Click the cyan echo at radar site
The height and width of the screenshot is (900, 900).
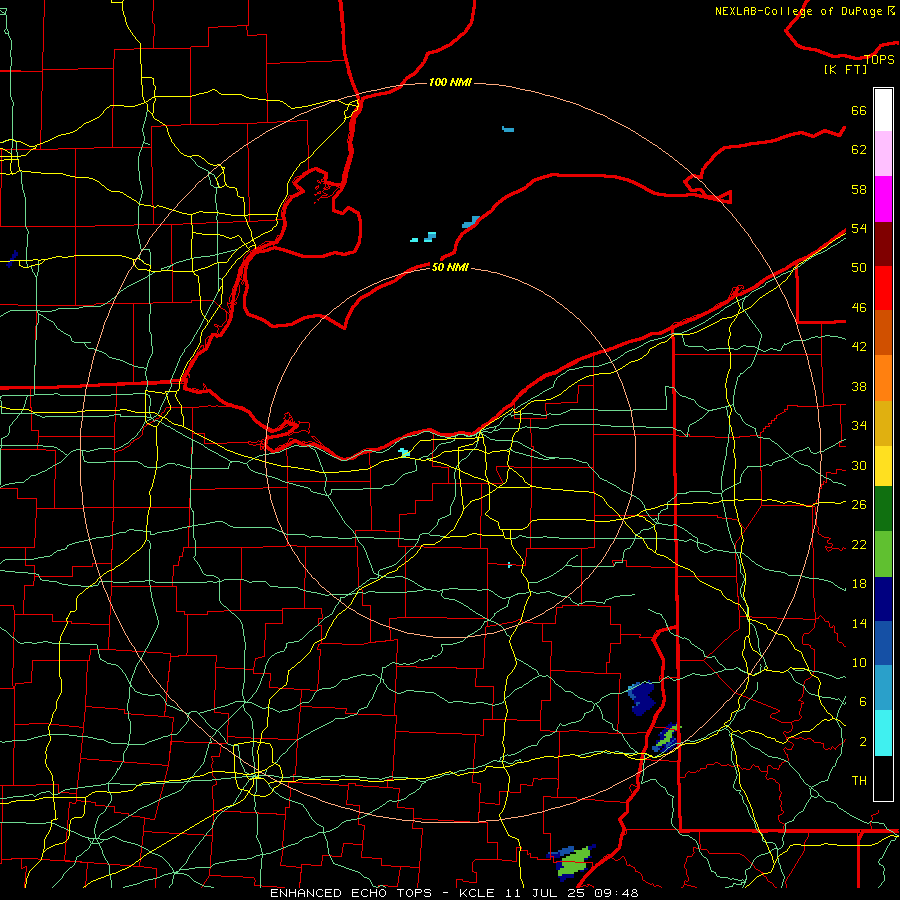pyautogui.click(x=404, y=453)
